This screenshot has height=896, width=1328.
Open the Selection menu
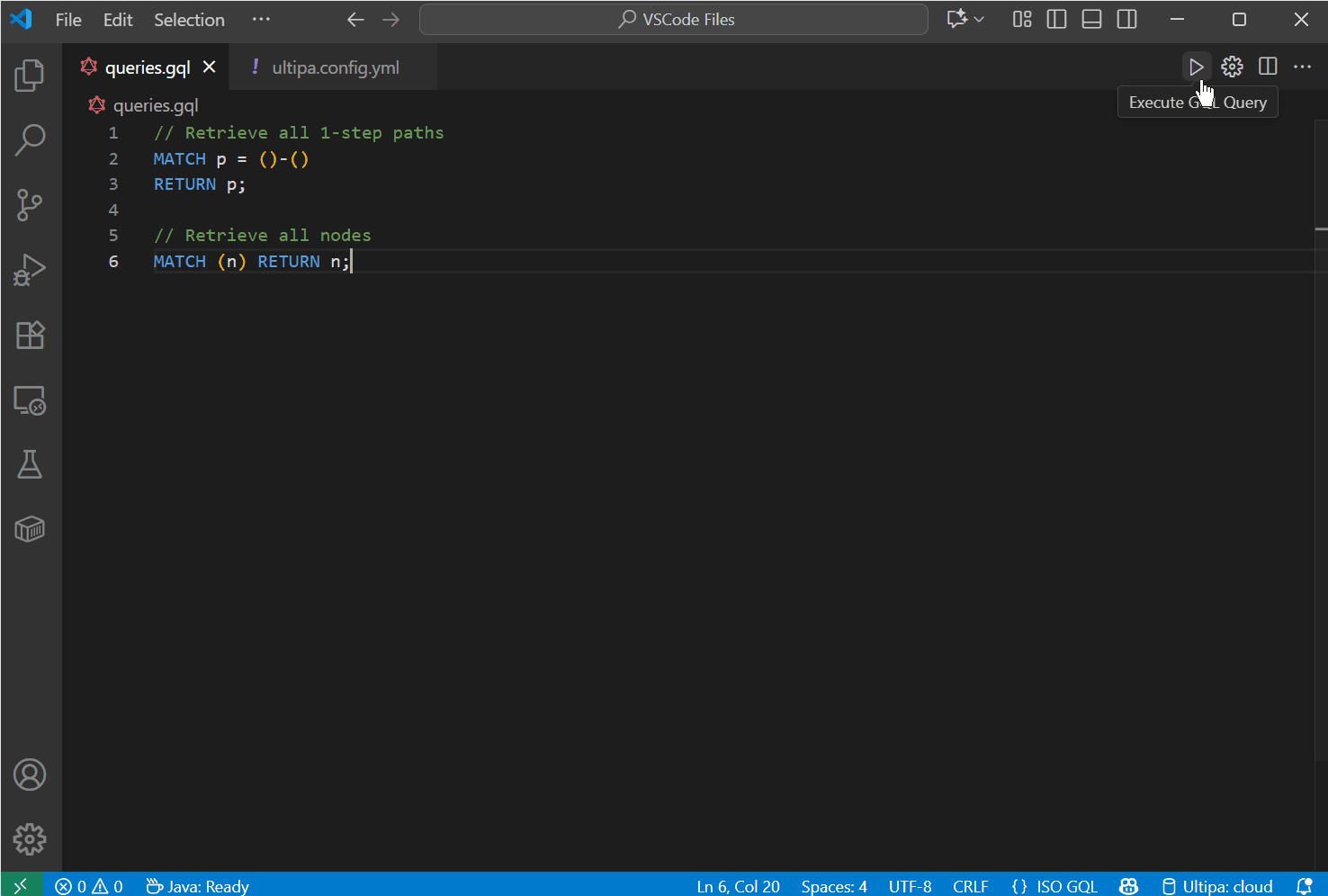(189, 20)
